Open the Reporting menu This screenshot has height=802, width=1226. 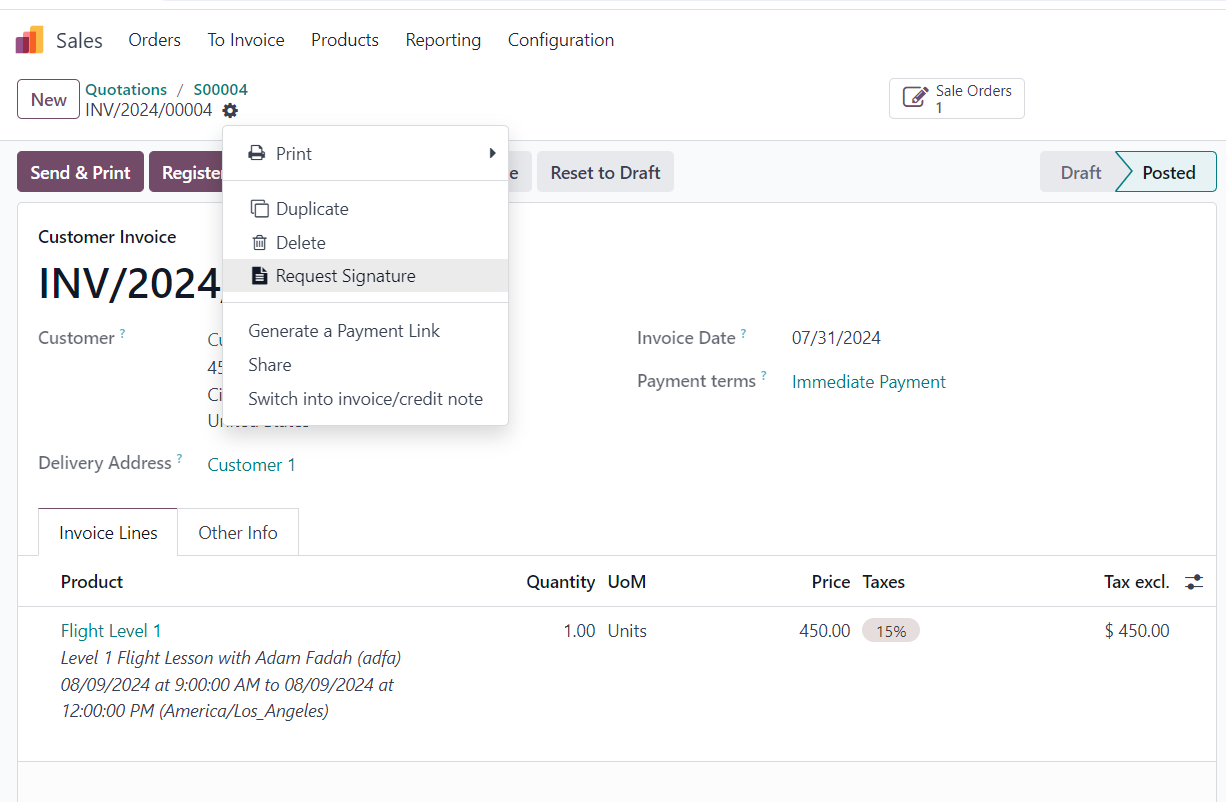pyautogui.click(x=443, y=40)
